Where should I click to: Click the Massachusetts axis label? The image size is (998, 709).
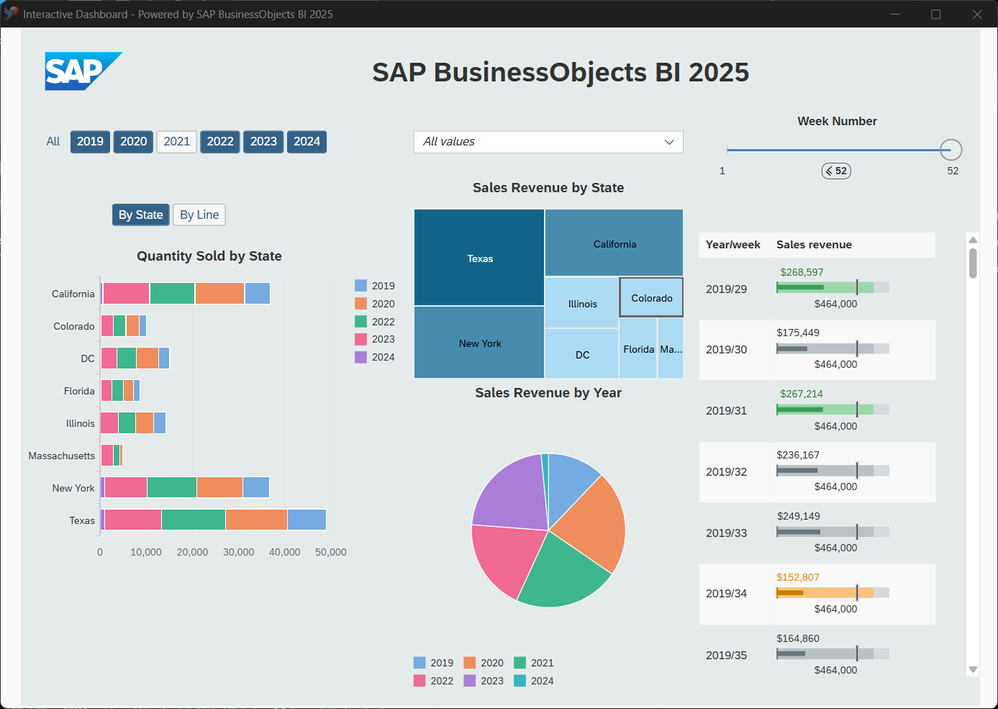(x=61, y=456)
